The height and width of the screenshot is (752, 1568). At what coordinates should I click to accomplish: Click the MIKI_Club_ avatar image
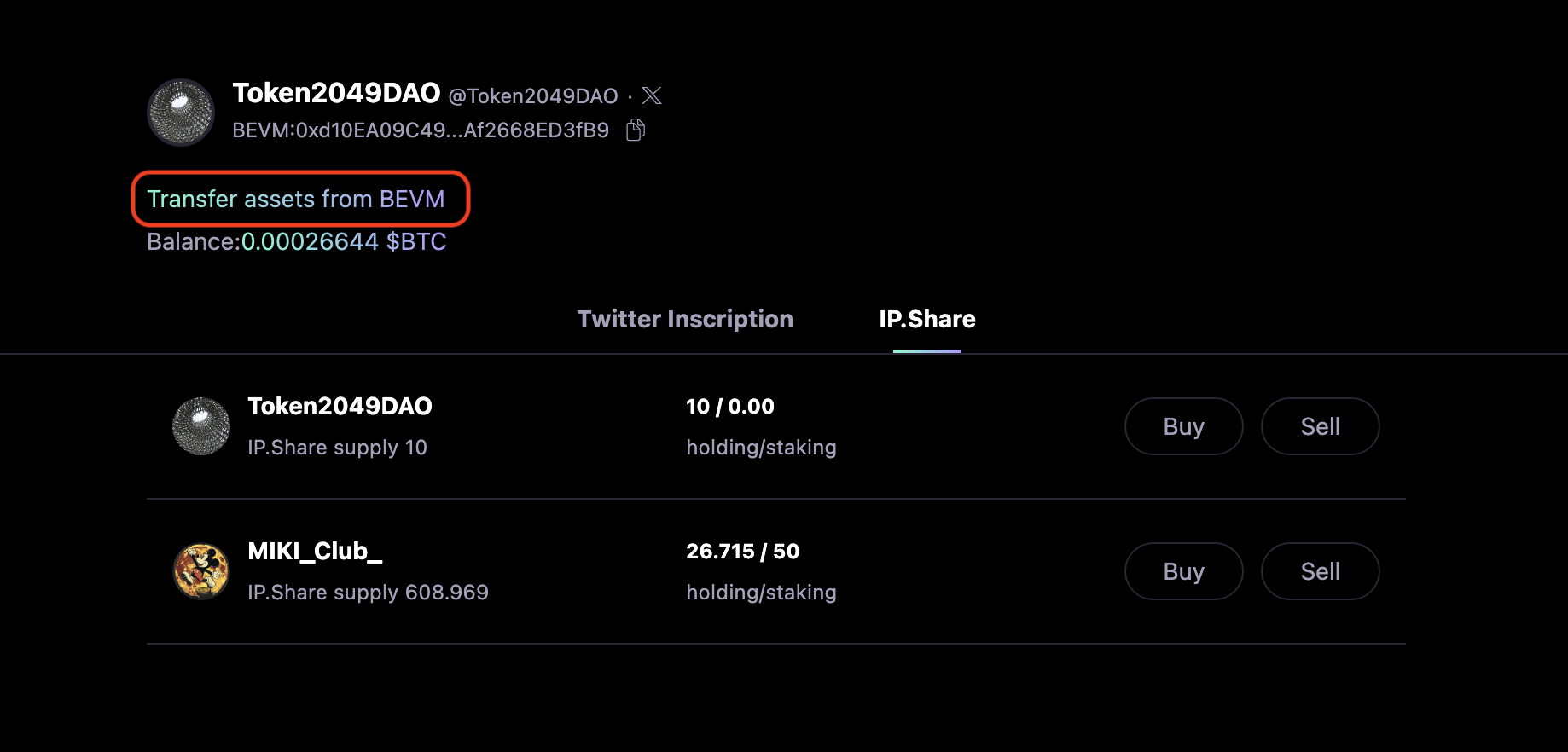(201, 571)
